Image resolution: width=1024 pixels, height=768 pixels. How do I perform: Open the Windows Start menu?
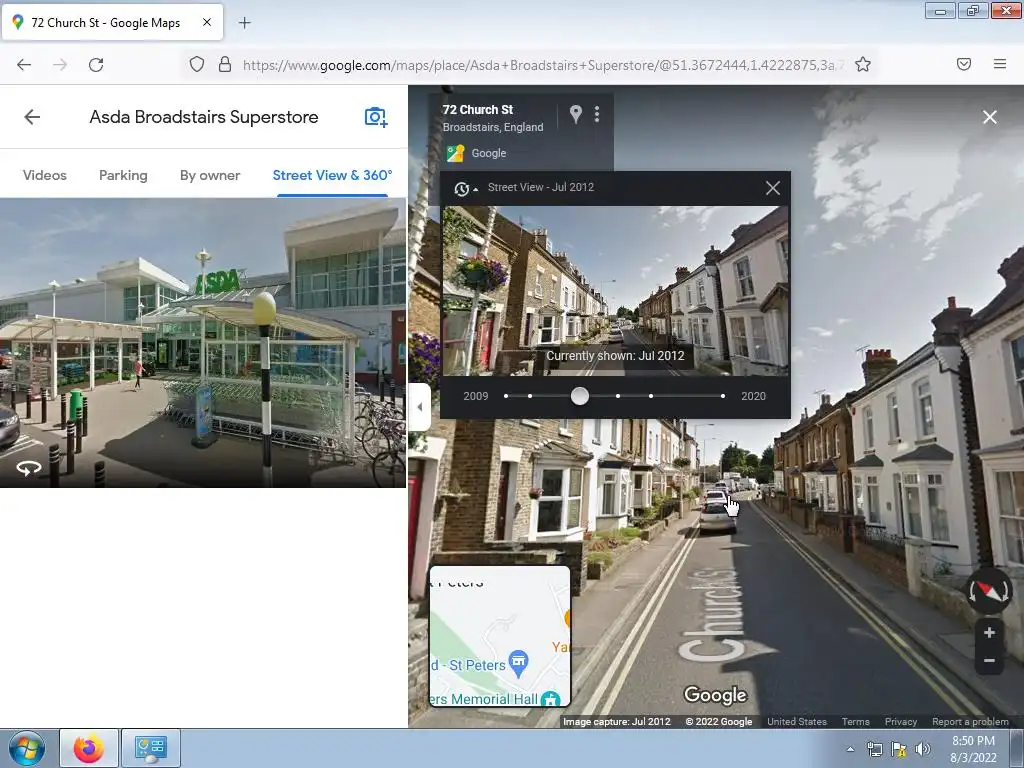(27, 748)
